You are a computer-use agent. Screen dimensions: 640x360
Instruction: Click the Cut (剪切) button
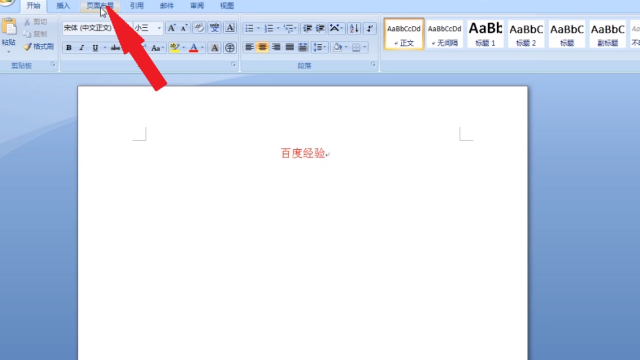click(36, 22)
